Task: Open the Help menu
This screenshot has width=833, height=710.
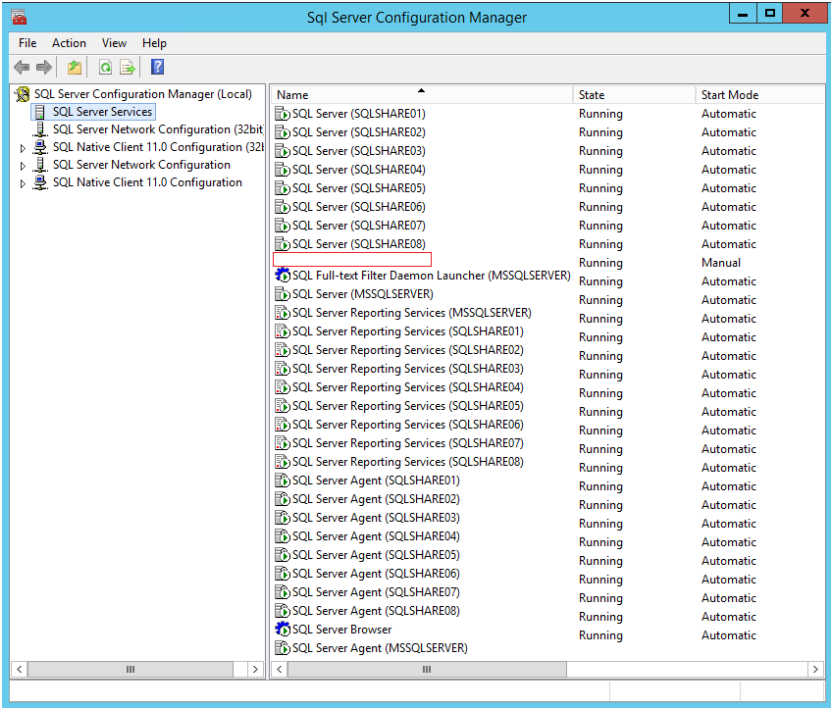Action: click(154, 43)
